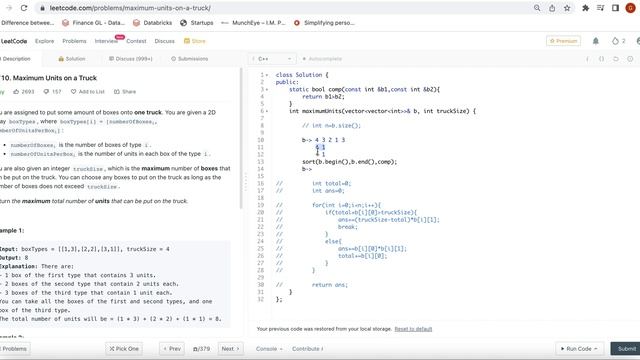Open the MunchEye bookmark
Viewport: 640px width, 360px height.
point(253,23)
